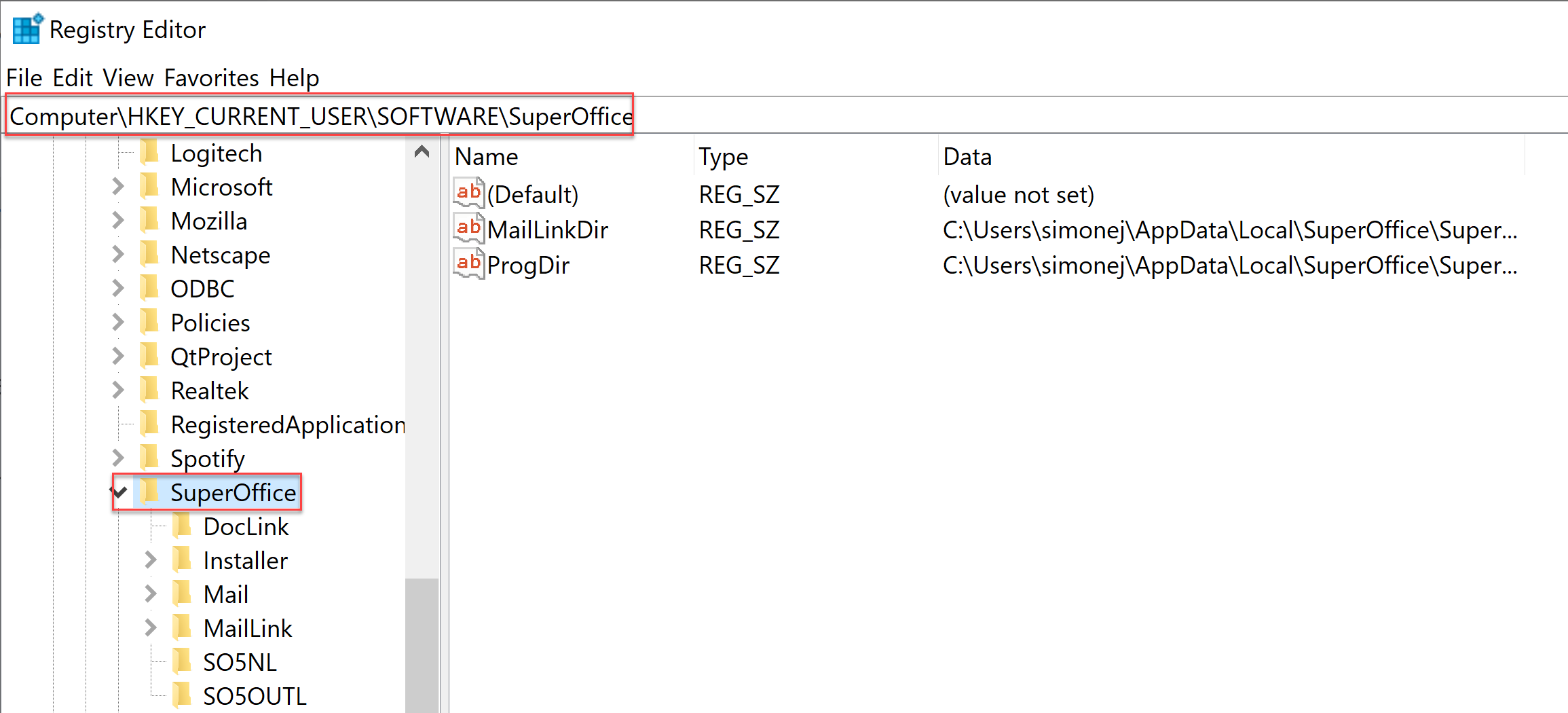The image size is (1568, 713).
Task: Select the Logitech folder icon
Action: pyautogui.click(x=149, y=153)
